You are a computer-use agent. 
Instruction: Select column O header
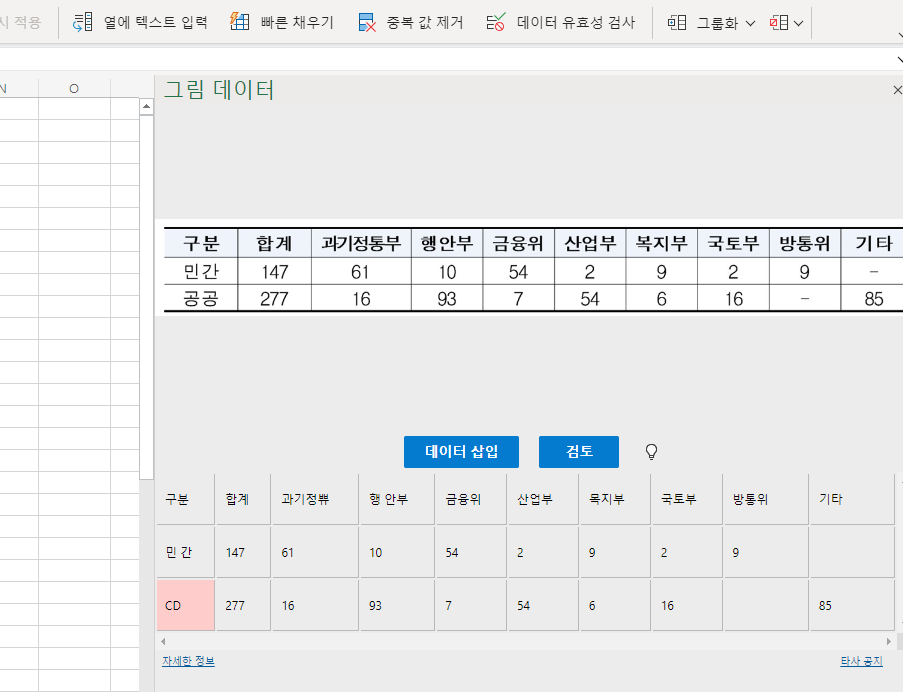[x=74, y=88]
